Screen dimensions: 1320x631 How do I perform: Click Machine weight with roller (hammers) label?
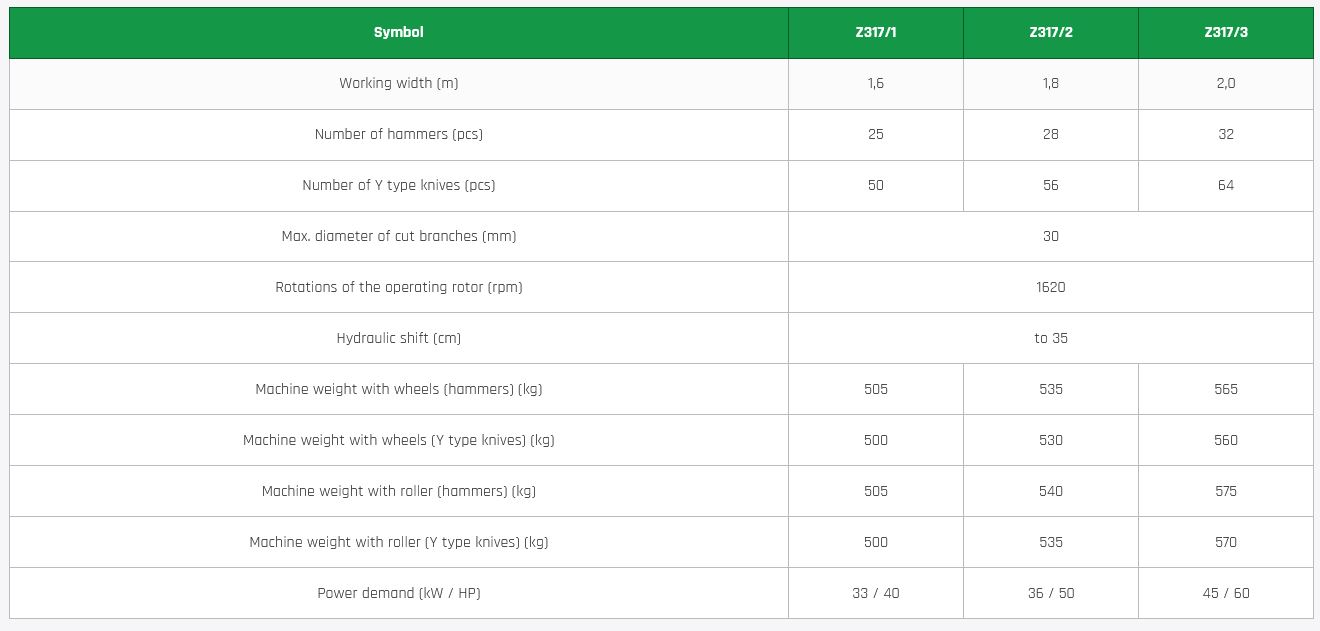[398, 491]
